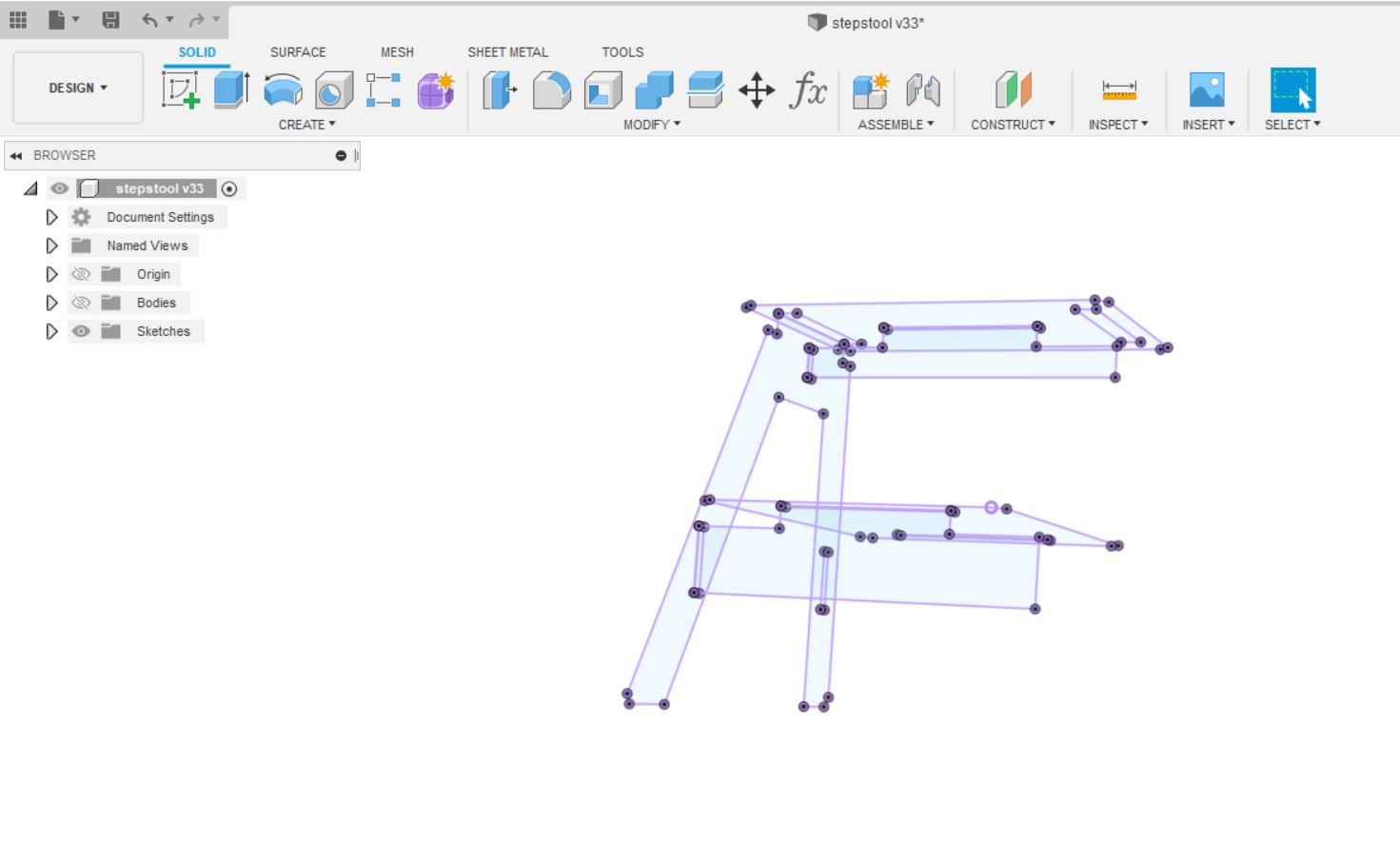Select the Extrude tool
The width and height of the screenshot is (1400, 842).
click(231, 90)
